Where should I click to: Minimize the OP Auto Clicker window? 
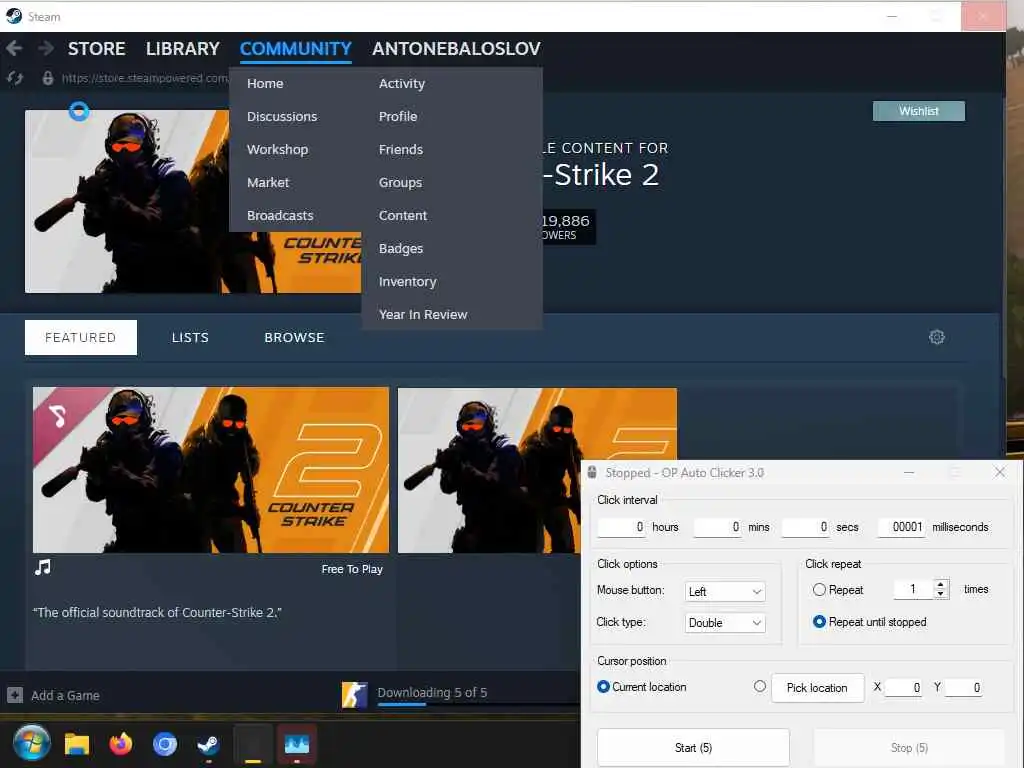click(x=908, y=472)
